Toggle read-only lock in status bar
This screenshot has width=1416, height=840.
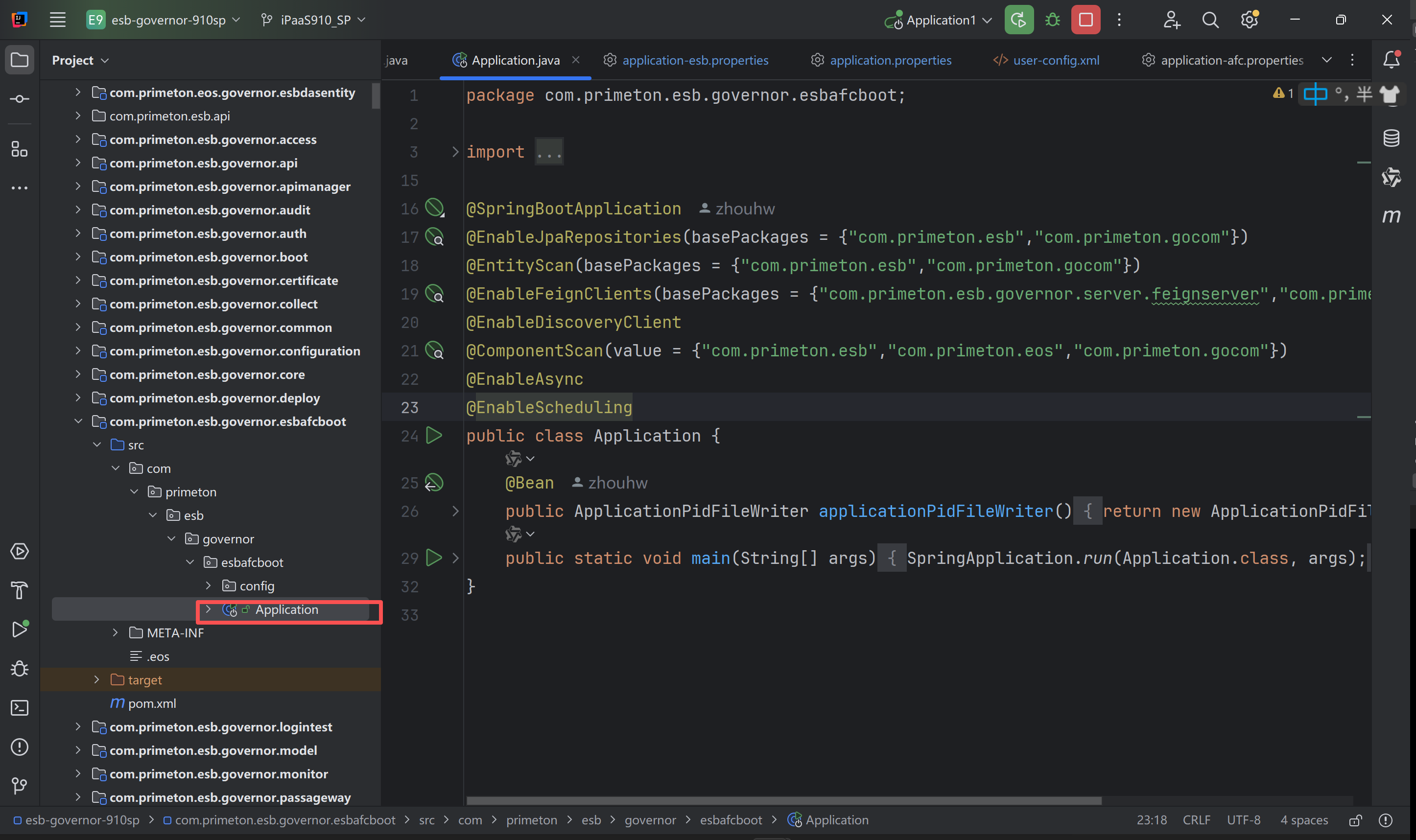(x=1355, y=820)
